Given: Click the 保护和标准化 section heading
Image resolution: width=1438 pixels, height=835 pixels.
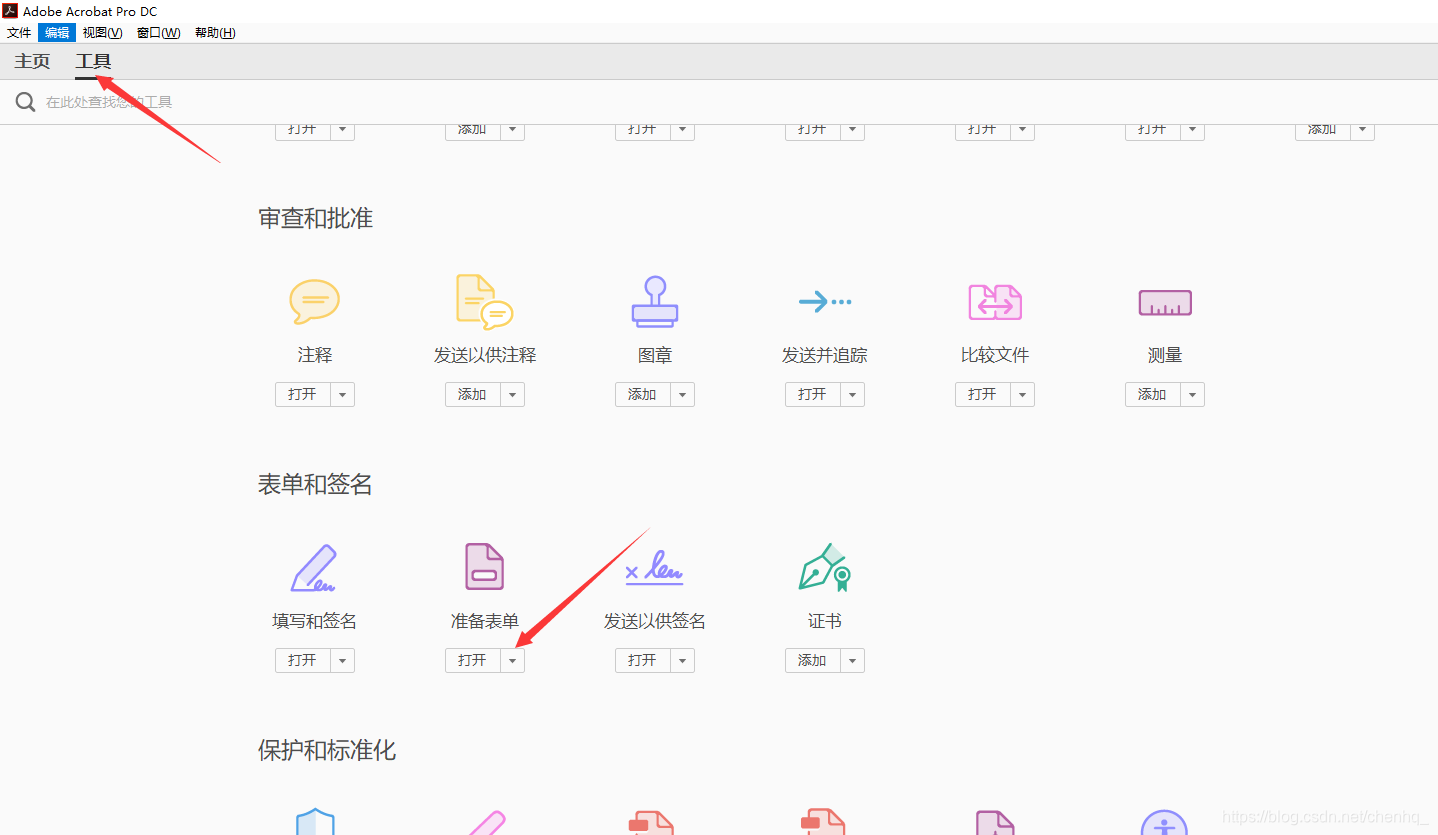Looking at the screenshot, I should [x=327, y=750].
